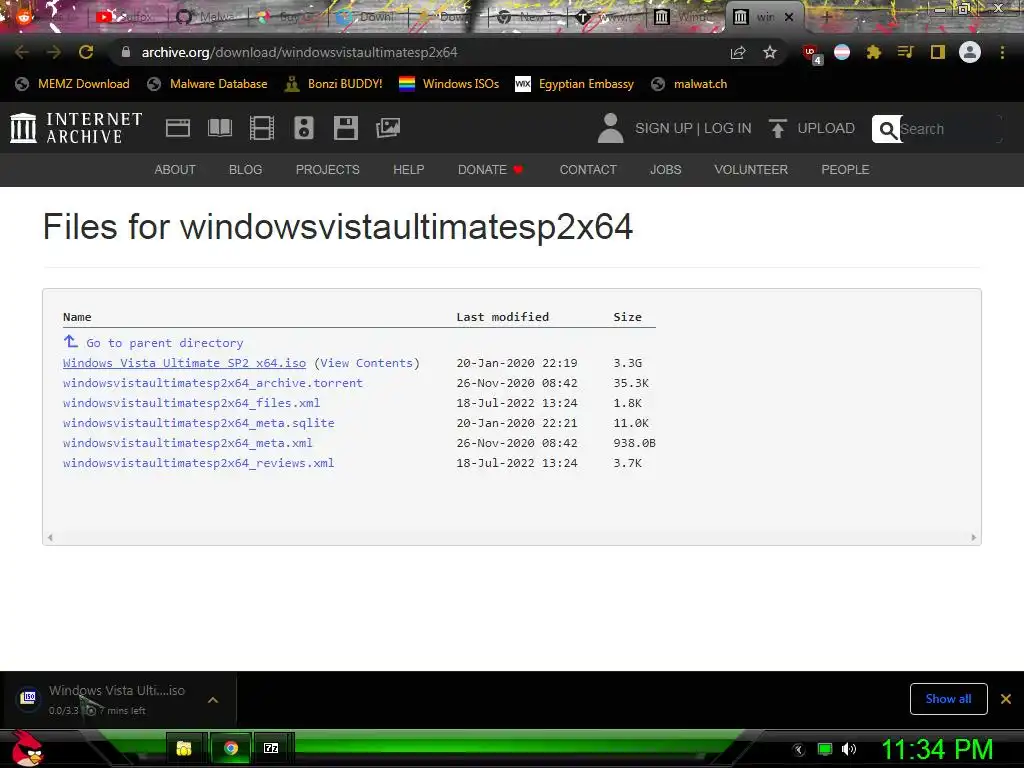Open the Windows ISOs bookmark
Viewport: 1024px width, 768px height.
coord(449,84)
